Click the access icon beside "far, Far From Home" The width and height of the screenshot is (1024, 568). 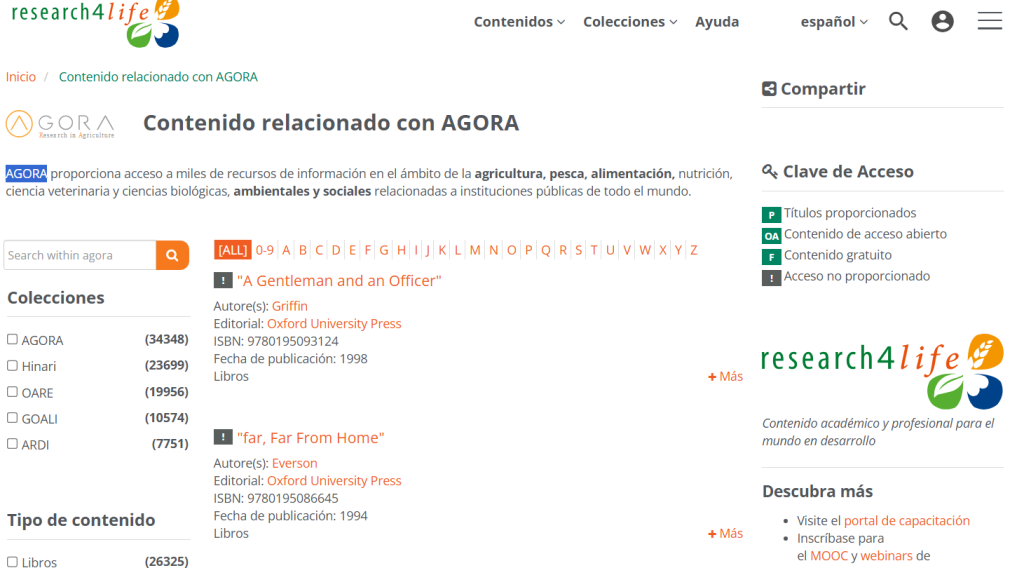[223, 437]
